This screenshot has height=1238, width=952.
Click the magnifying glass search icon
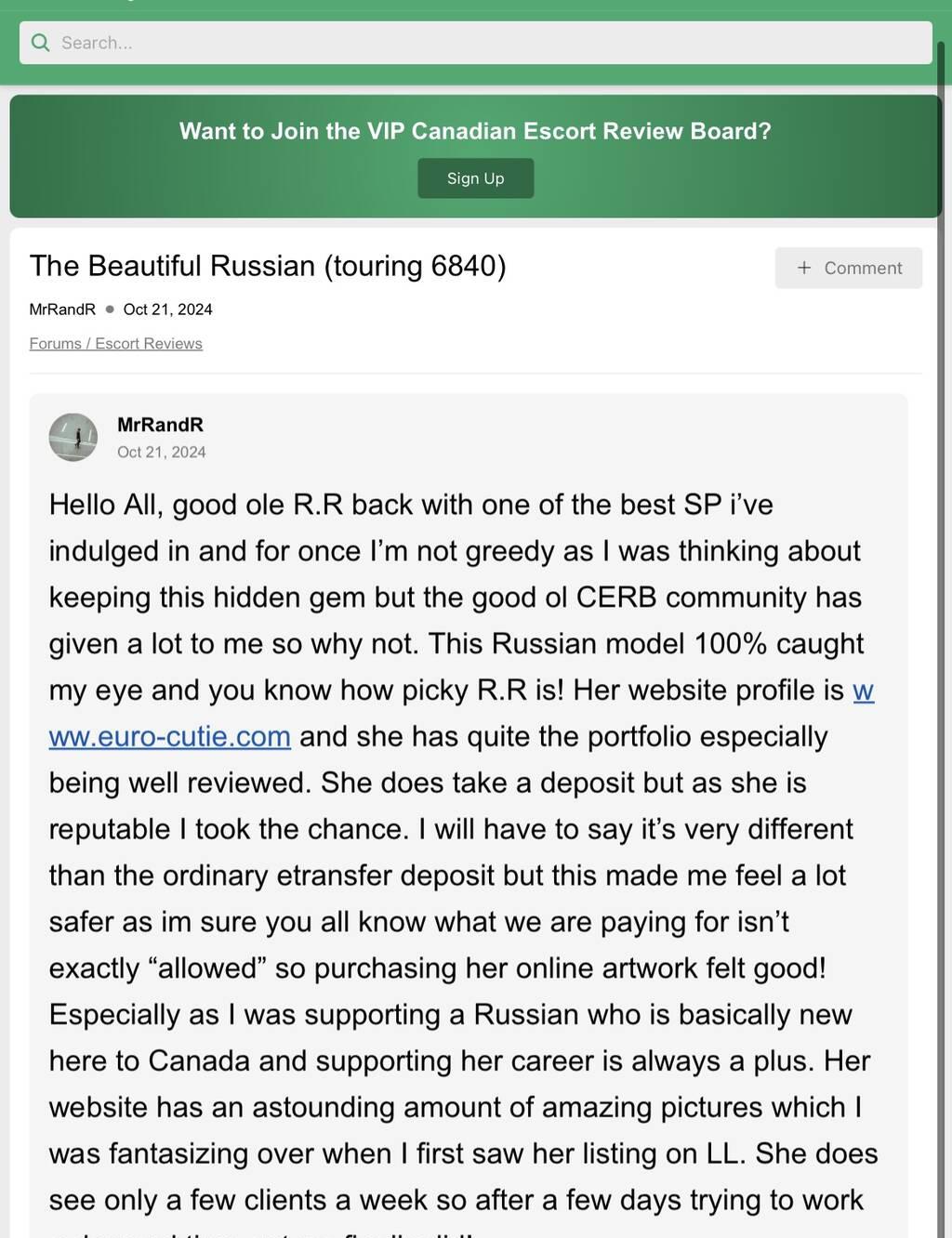pos(40,43)
